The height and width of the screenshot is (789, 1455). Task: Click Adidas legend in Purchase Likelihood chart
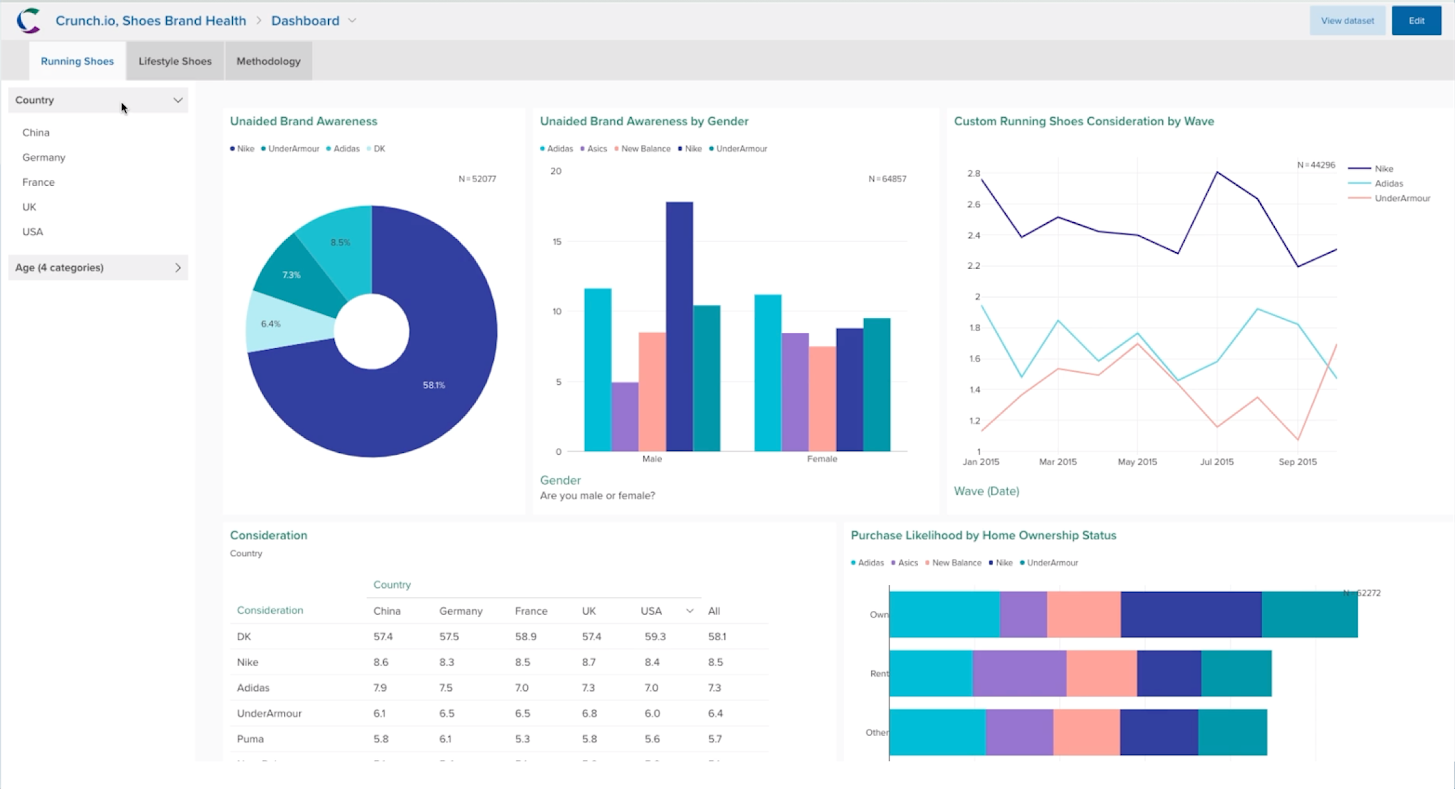pos(867,563)
